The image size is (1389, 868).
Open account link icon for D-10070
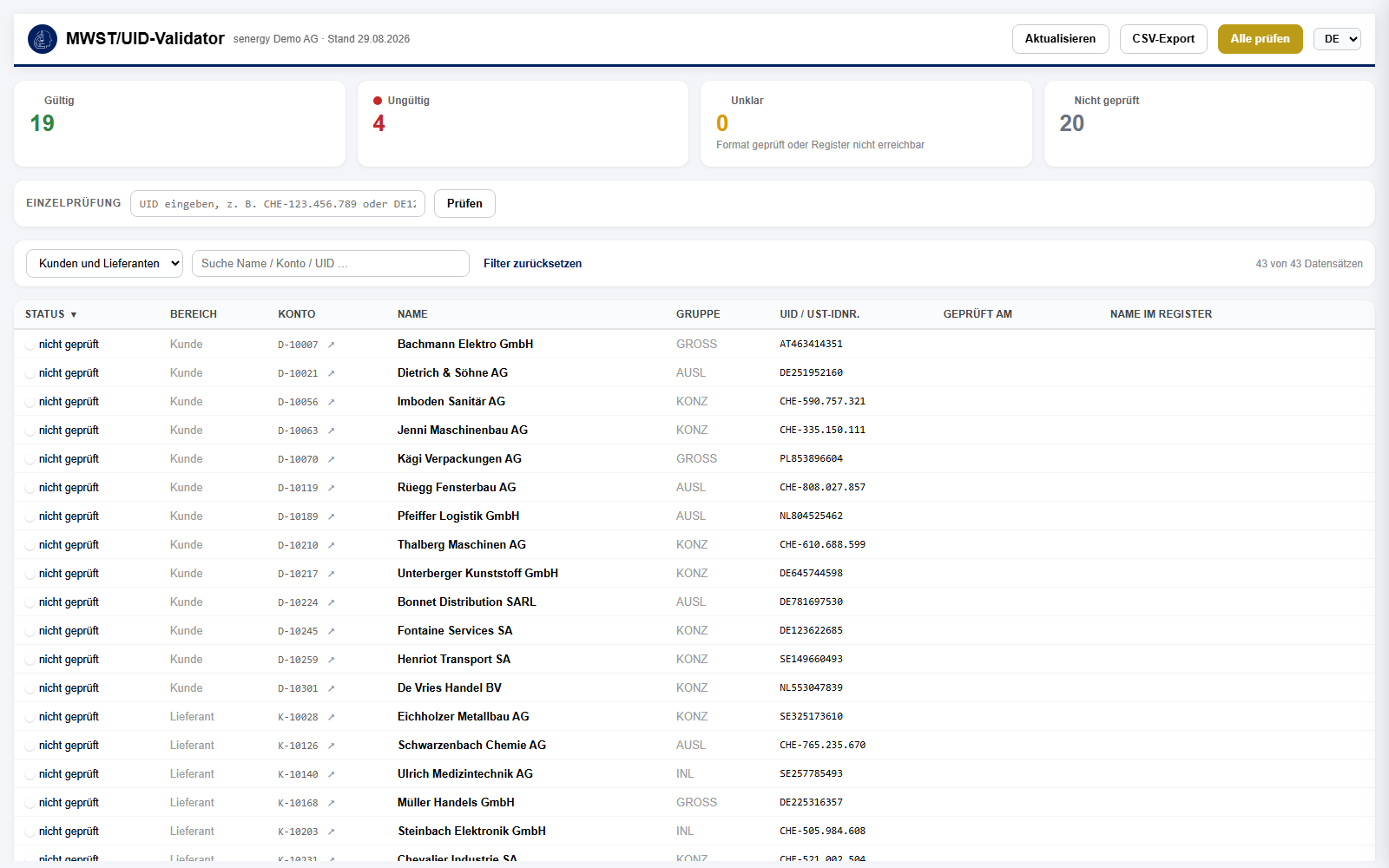coord(331,459)
